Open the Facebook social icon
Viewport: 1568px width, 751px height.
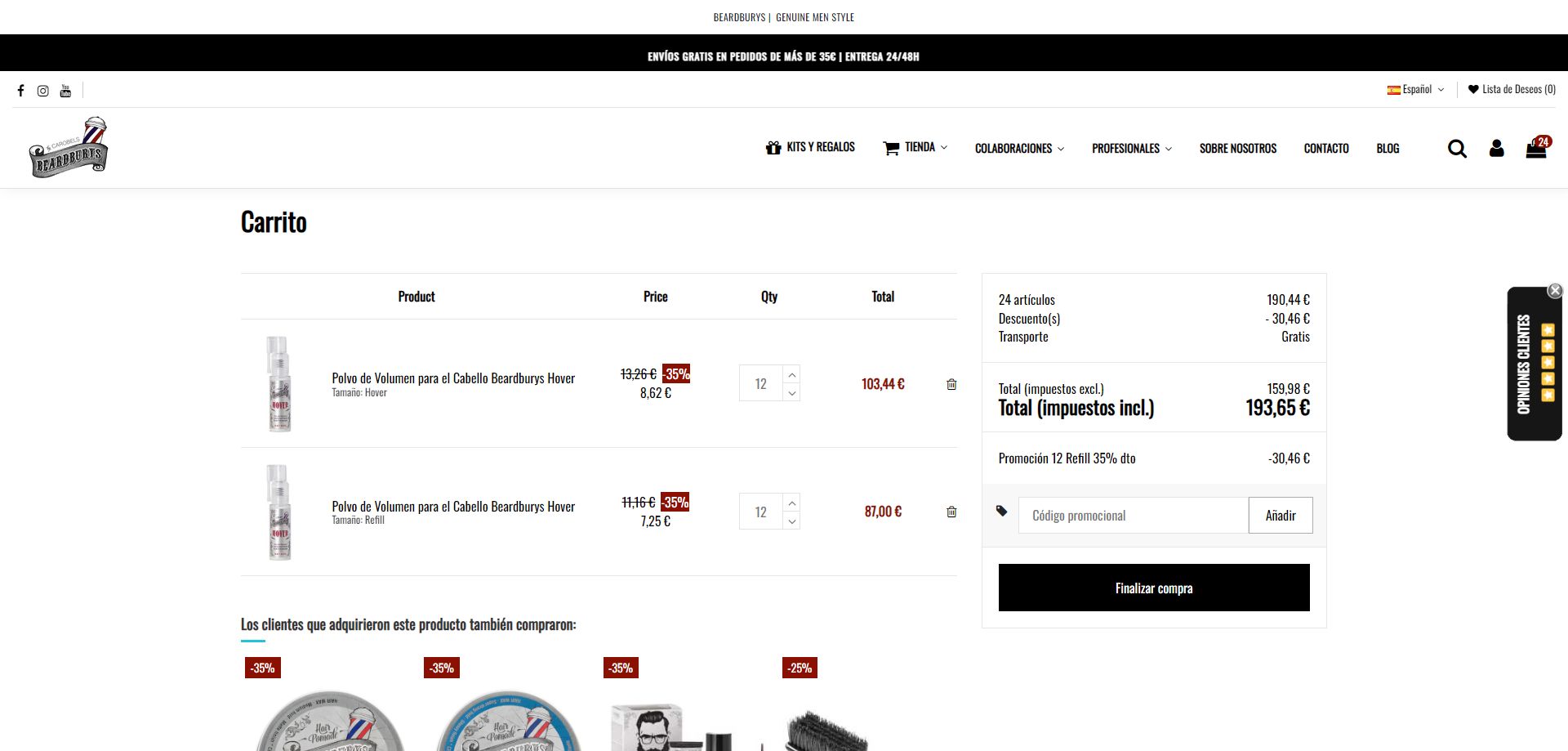tap(21, 91)
